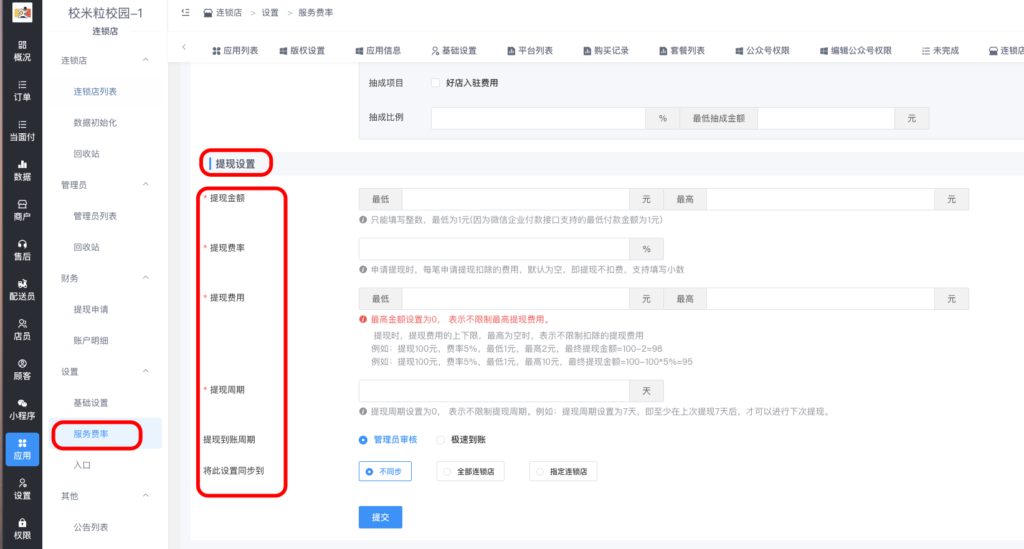The width and height of the screenshot is (1024, 549).
Task: Open 基础设置 under 设置 in side menu
Action: coord(91,403)
